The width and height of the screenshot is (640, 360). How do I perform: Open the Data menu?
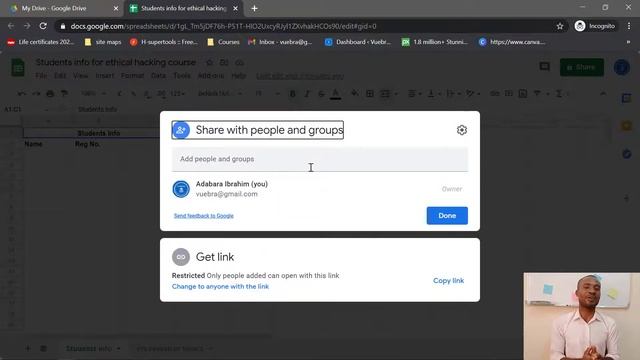coord(158,76)
